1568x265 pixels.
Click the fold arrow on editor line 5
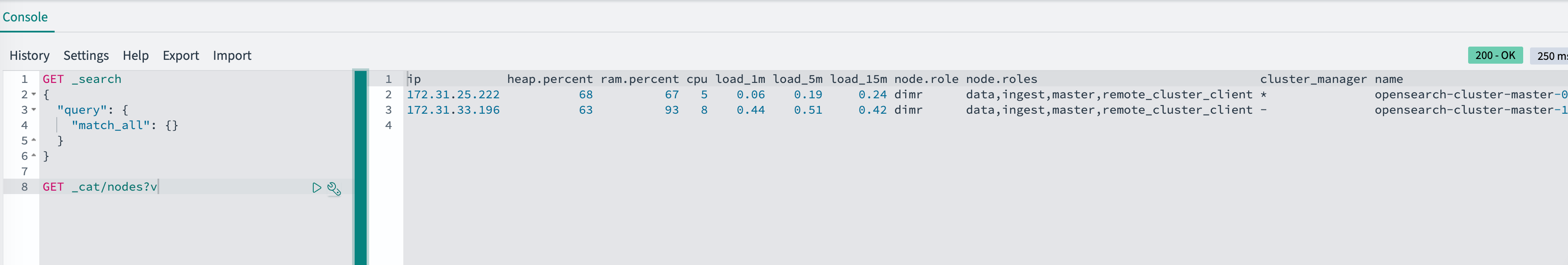[x=33, y=140]
